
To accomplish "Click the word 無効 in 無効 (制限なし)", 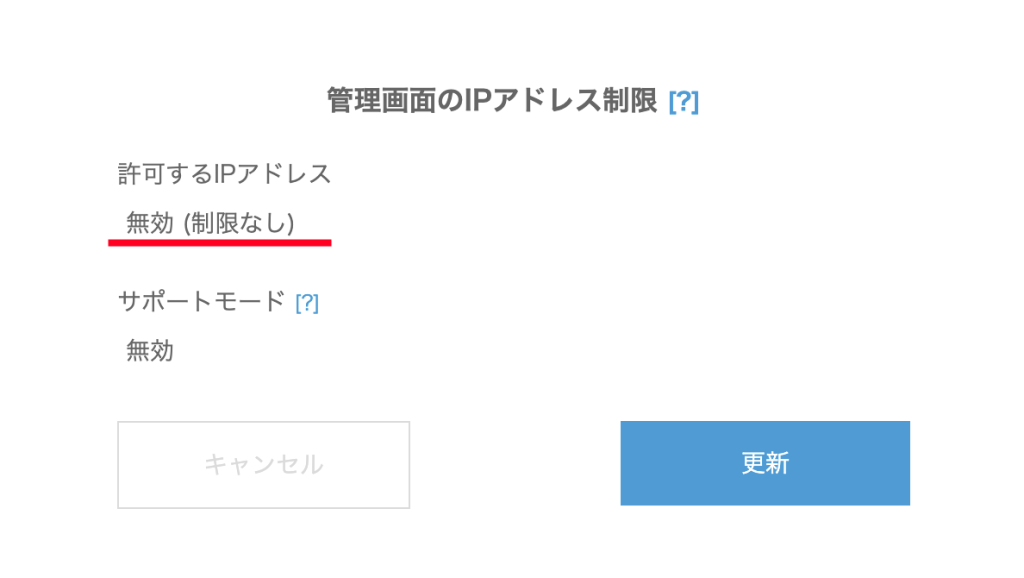I will (x=150, y=224).
